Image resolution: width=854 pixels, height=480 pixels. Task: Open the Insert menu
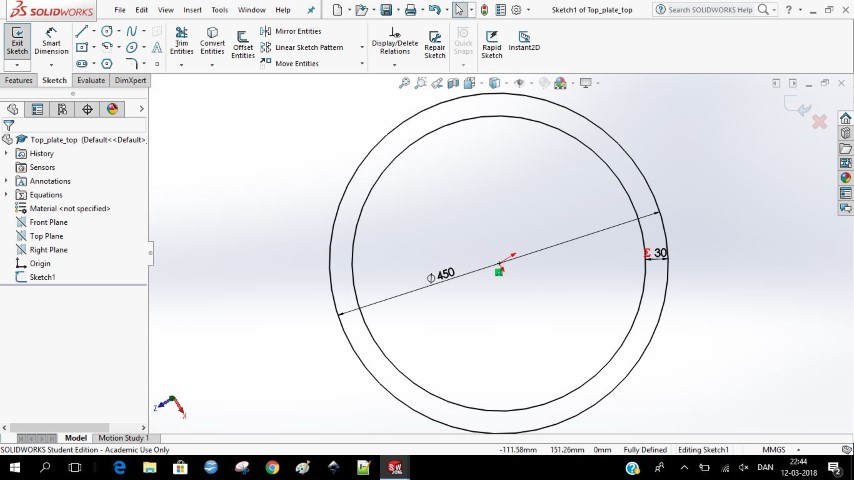pyautogui.click(x=192, y=10)
